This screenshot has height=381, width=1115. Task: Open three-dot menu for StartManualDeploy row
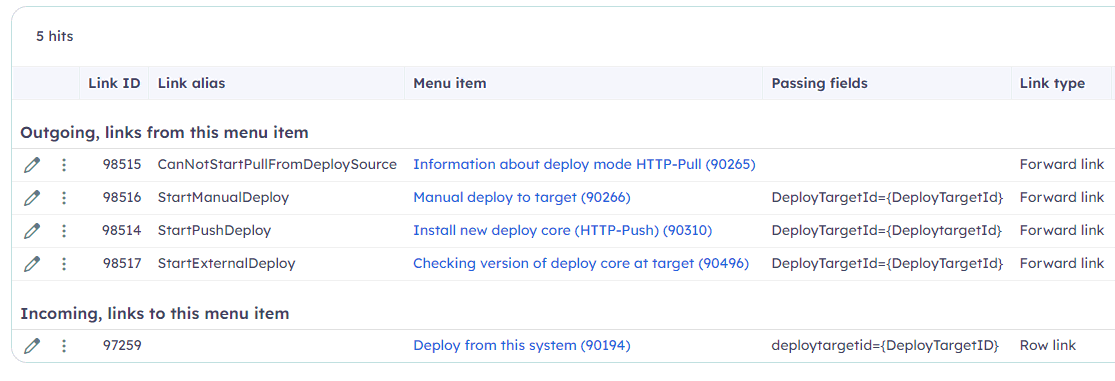click(x=64, y=198)
